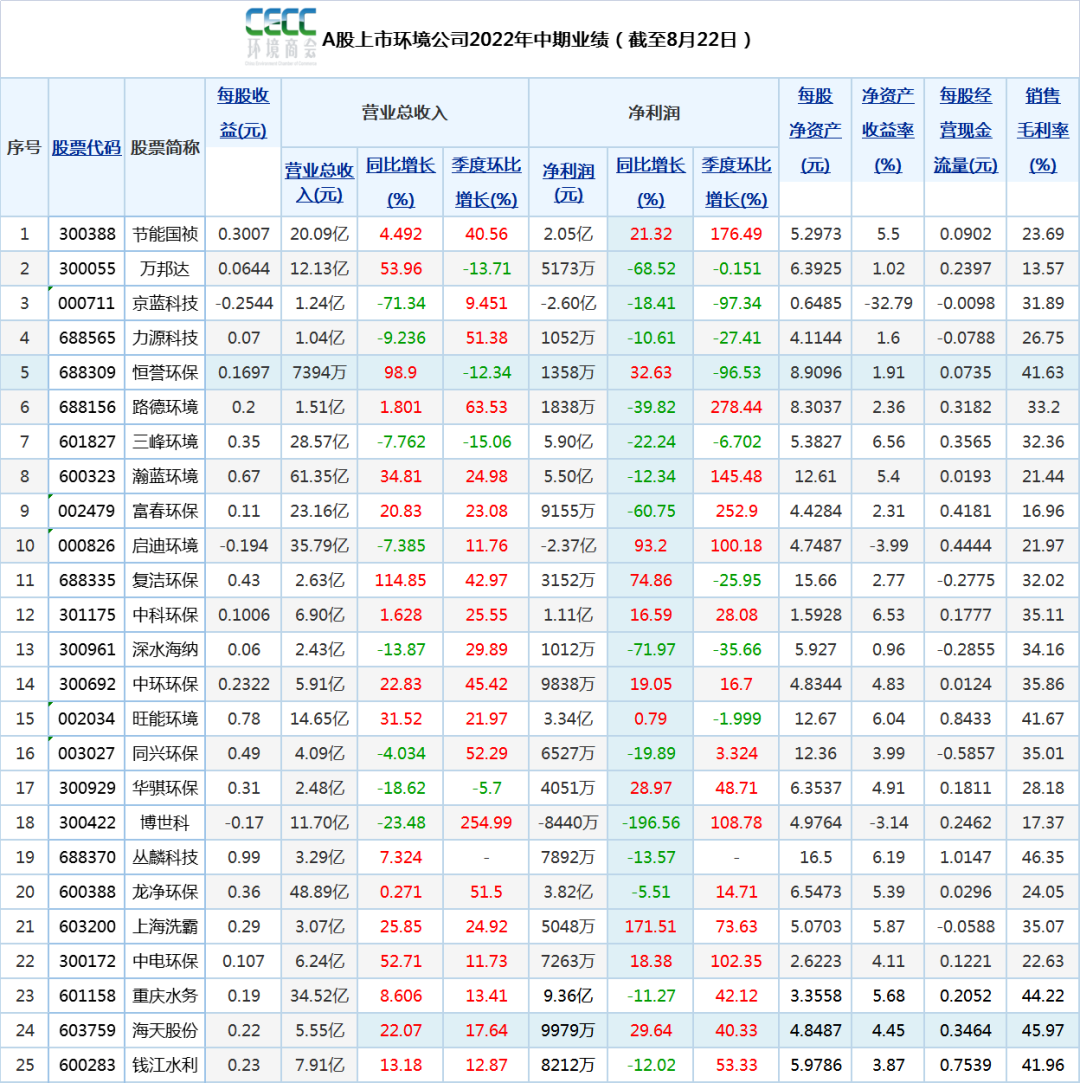Click 同比增长(%) under 营业总收入
This screenshot has width=1080, height=1083.
point(400,181)
